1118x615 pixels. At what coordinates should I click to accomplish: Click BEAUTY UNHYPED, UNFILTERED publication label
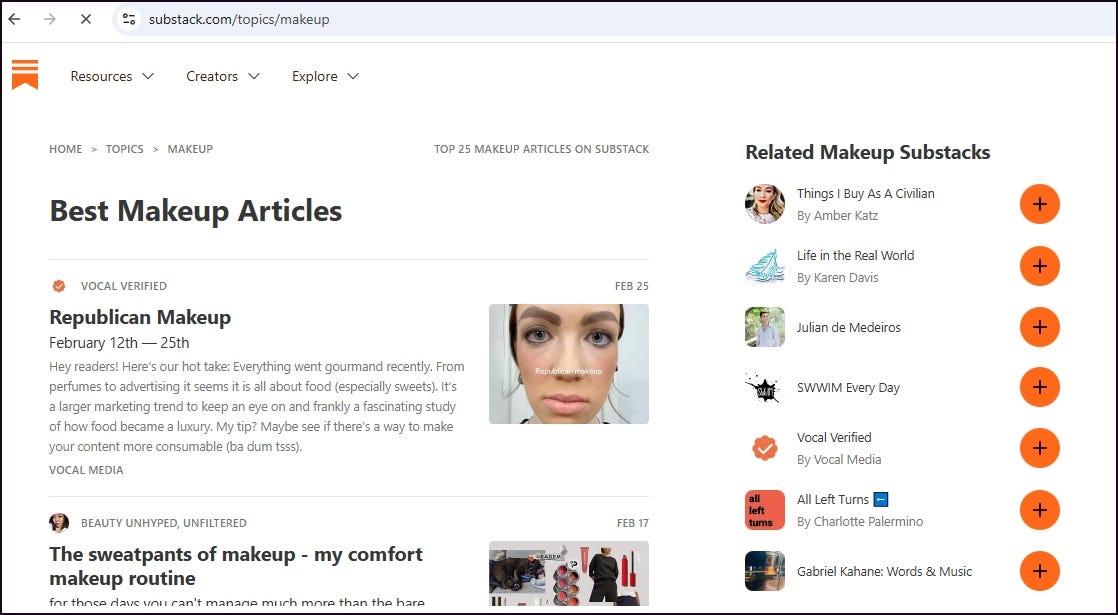(163, 522)
